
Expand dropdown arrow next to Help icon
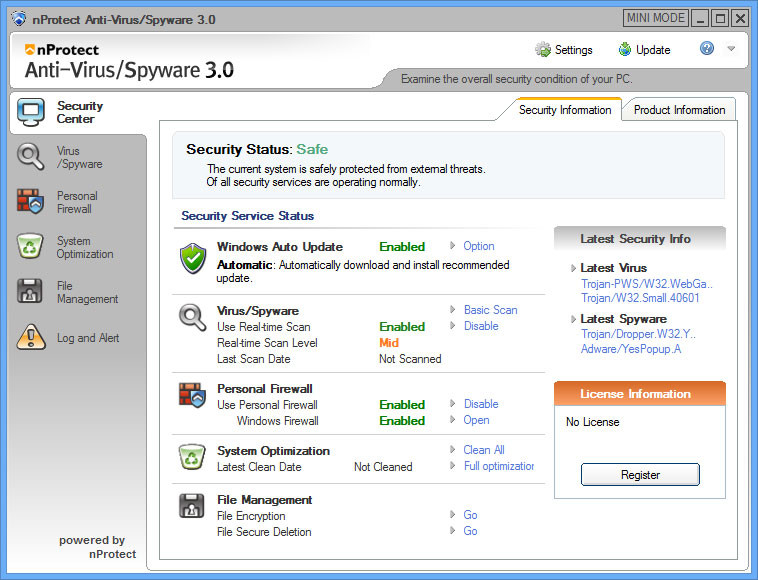731,48
